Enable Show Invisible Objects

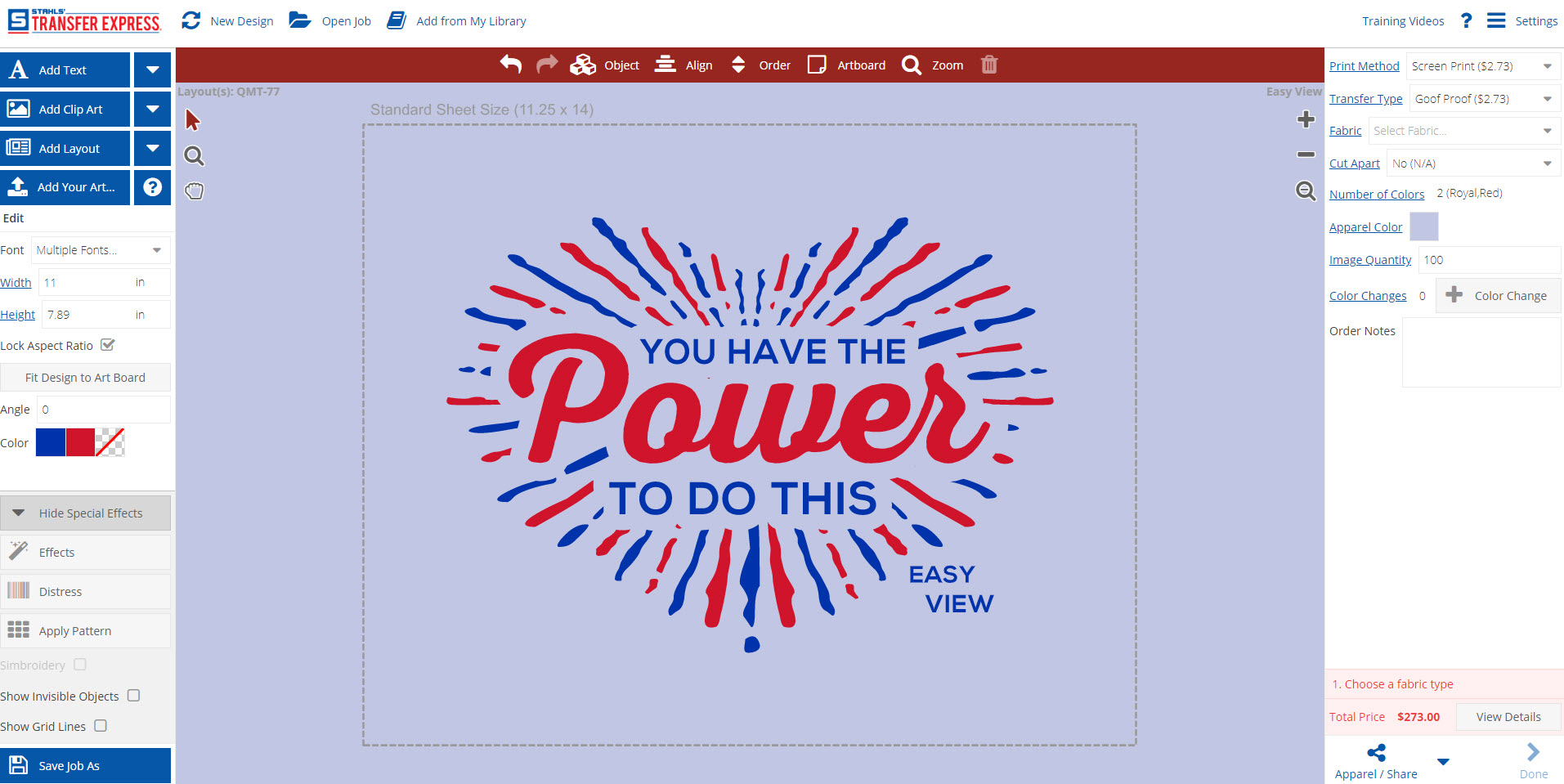click(x=133, y=696)
